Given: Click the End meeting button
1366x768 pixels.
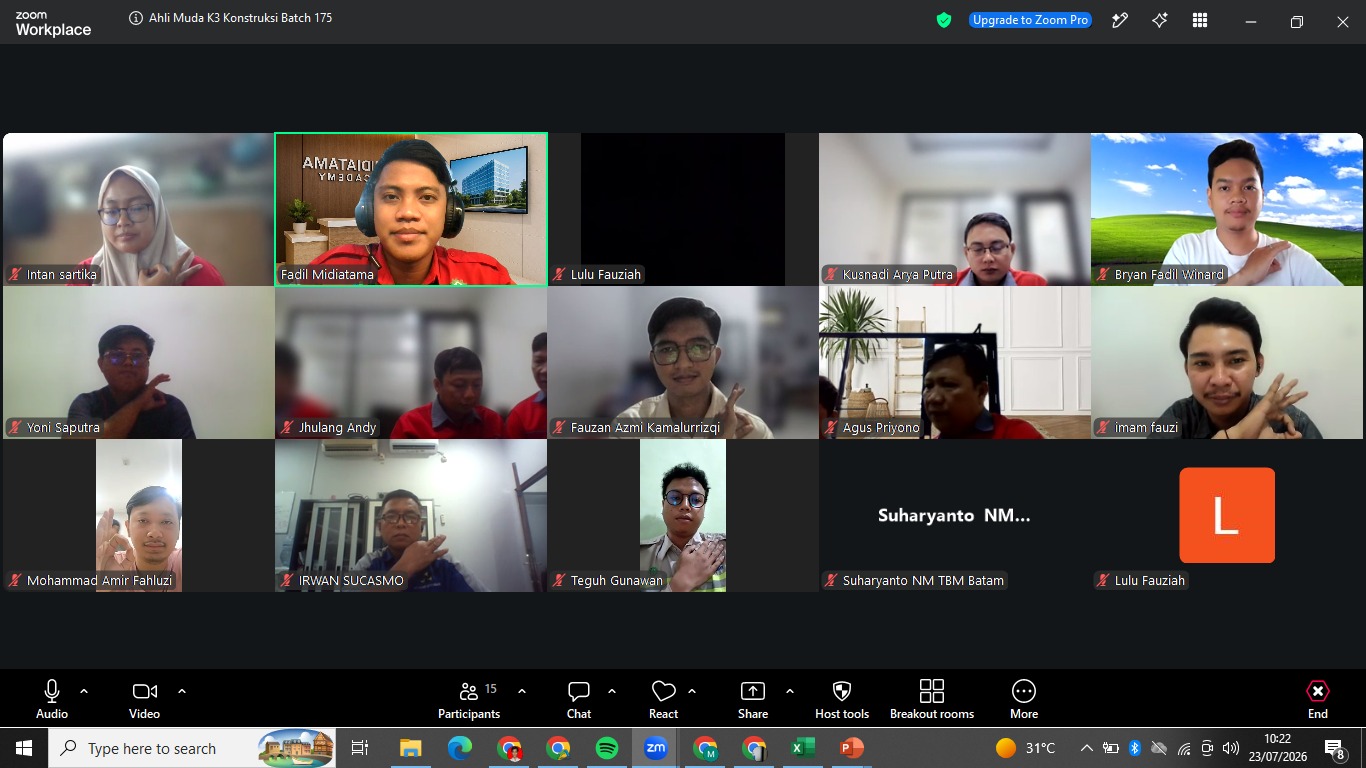Looking at the screenshot, I should [x=1318, y=698].
